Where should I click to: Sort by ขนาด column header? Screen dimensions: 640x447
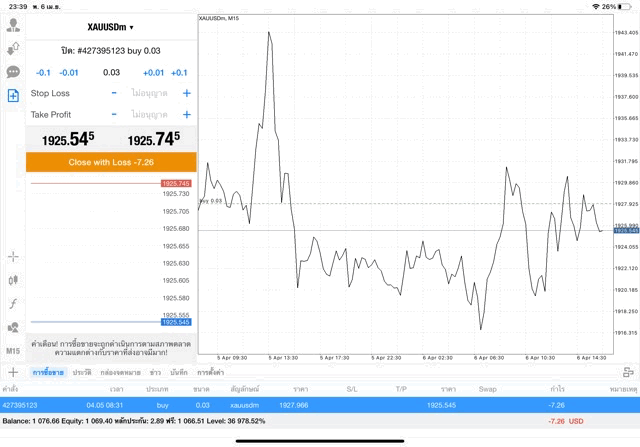(201, 389)
